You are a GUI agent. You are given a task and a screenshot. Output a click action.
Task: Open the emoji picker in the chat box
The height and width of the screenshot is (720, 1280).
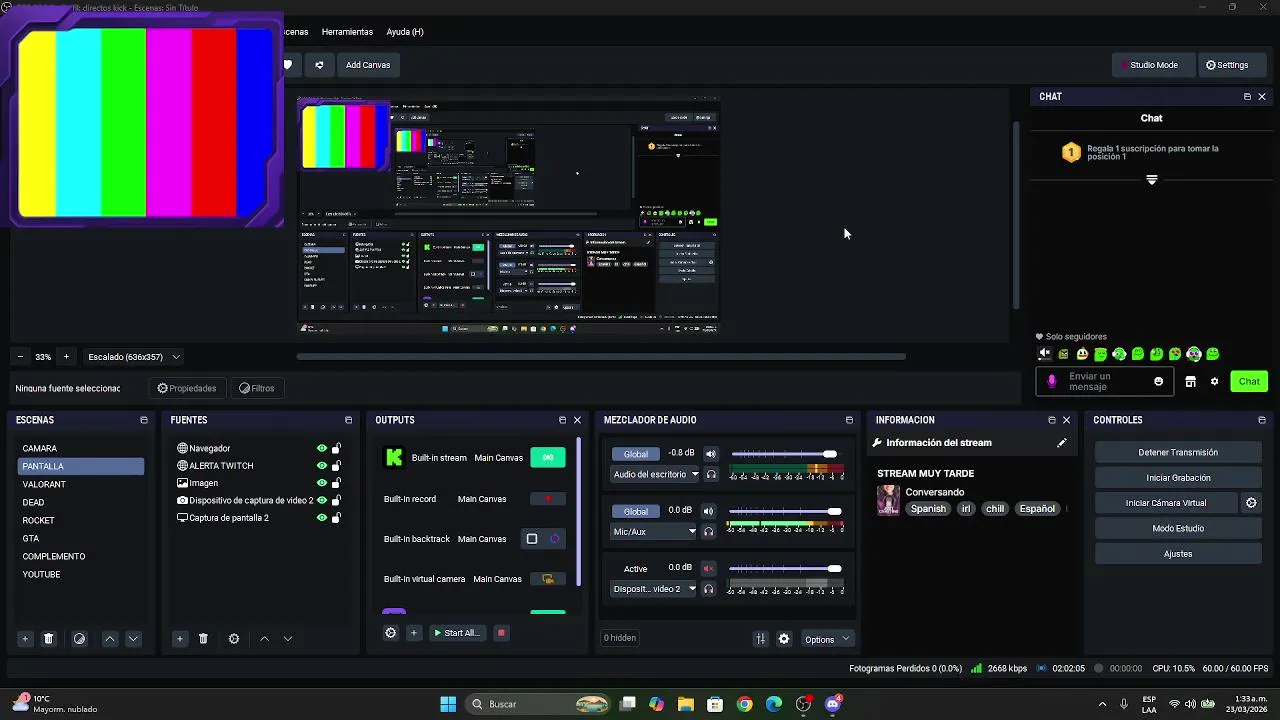pos(1159,382)
